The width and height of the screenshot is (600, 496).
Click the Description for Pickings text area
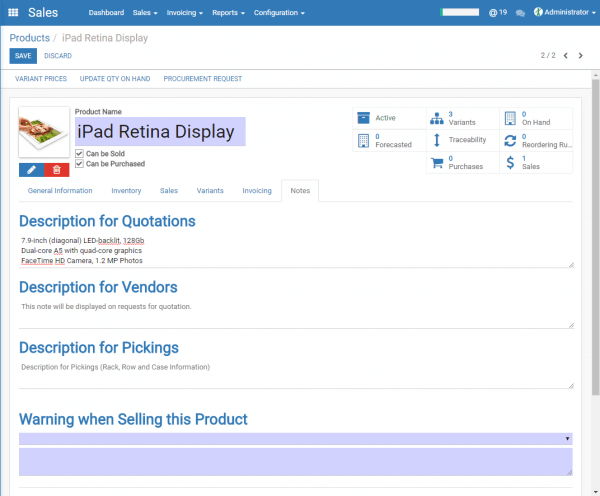[296, 375]
